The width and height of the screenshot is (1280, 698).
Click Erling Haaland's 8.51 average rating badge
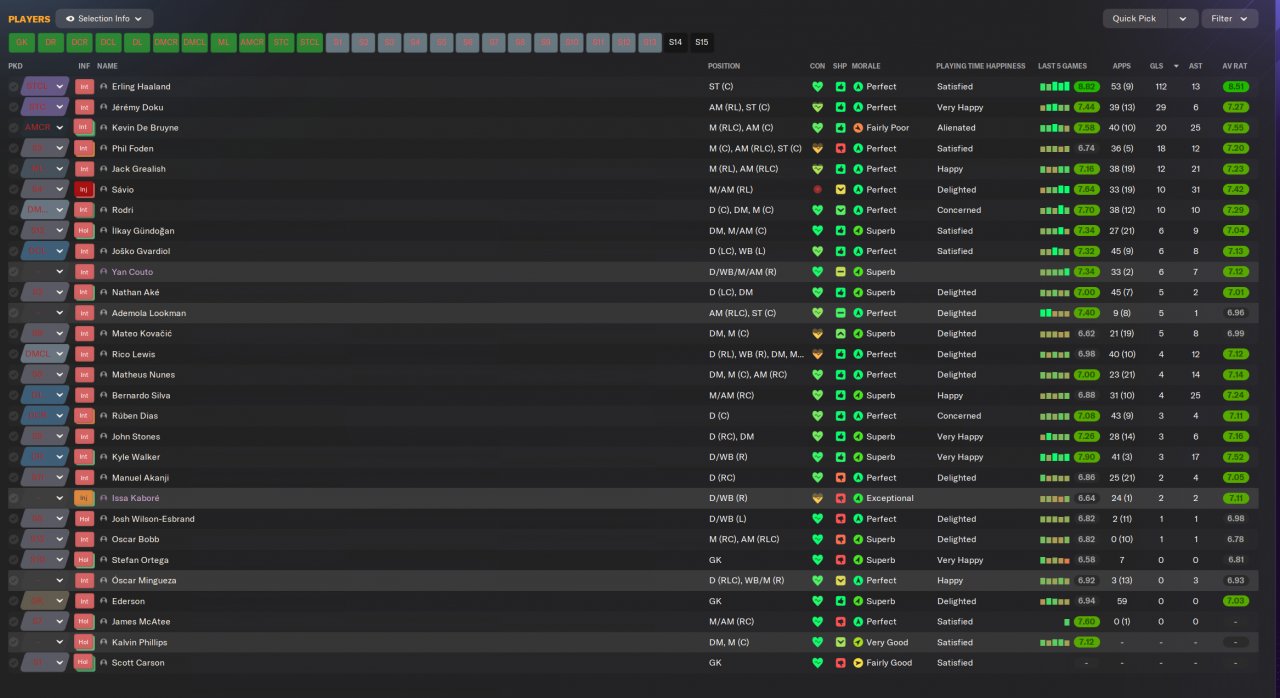point(1236,87)
